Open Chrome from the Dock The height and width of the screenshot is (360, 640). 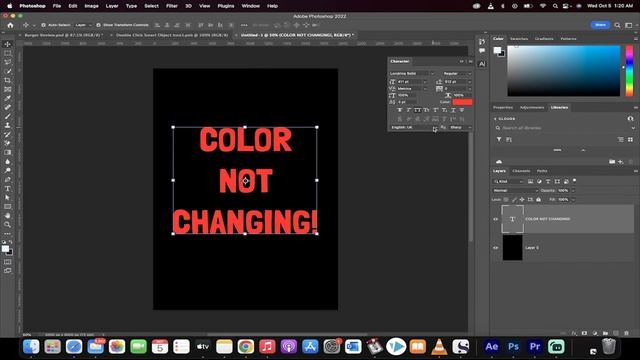click(245, 347)
